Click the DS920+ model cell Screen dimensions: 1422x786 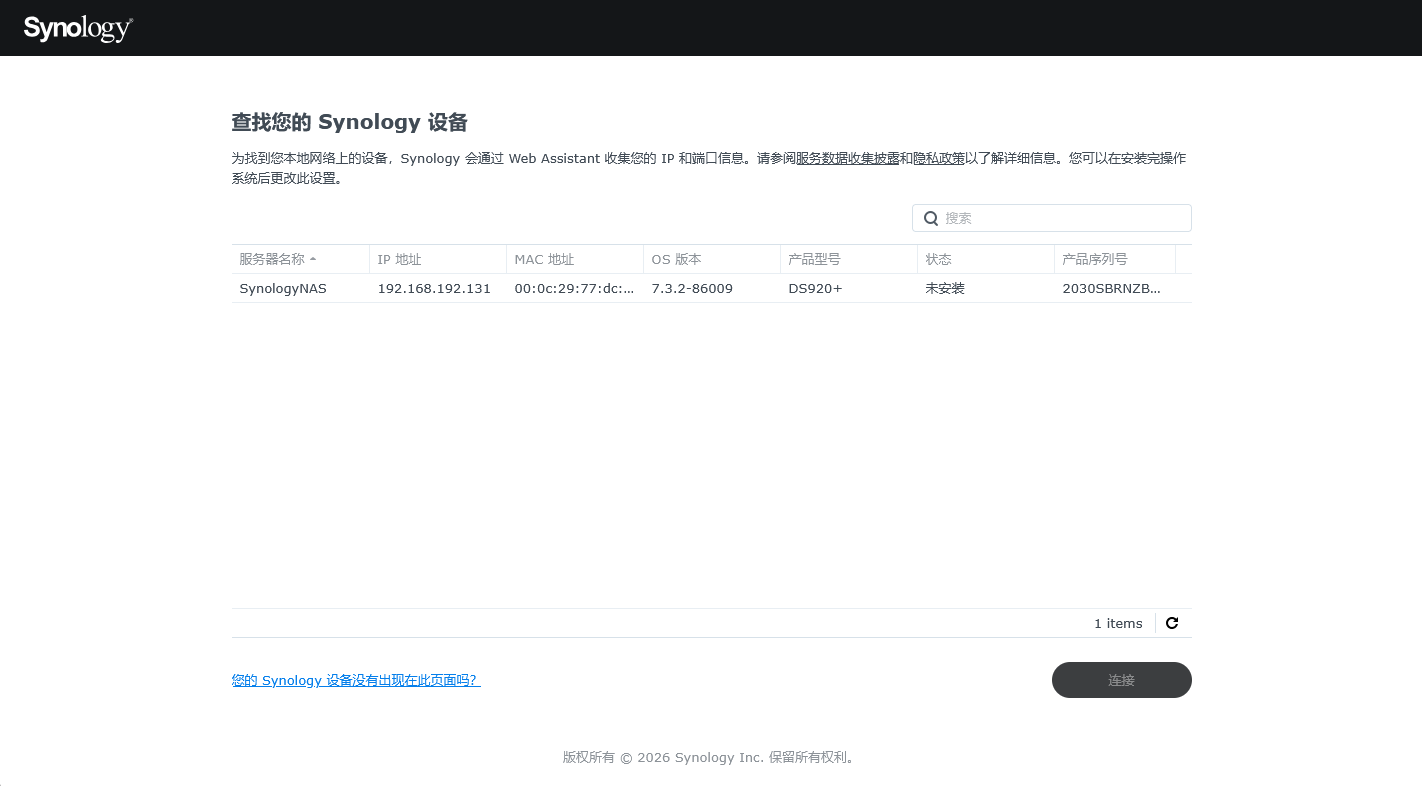815,288
